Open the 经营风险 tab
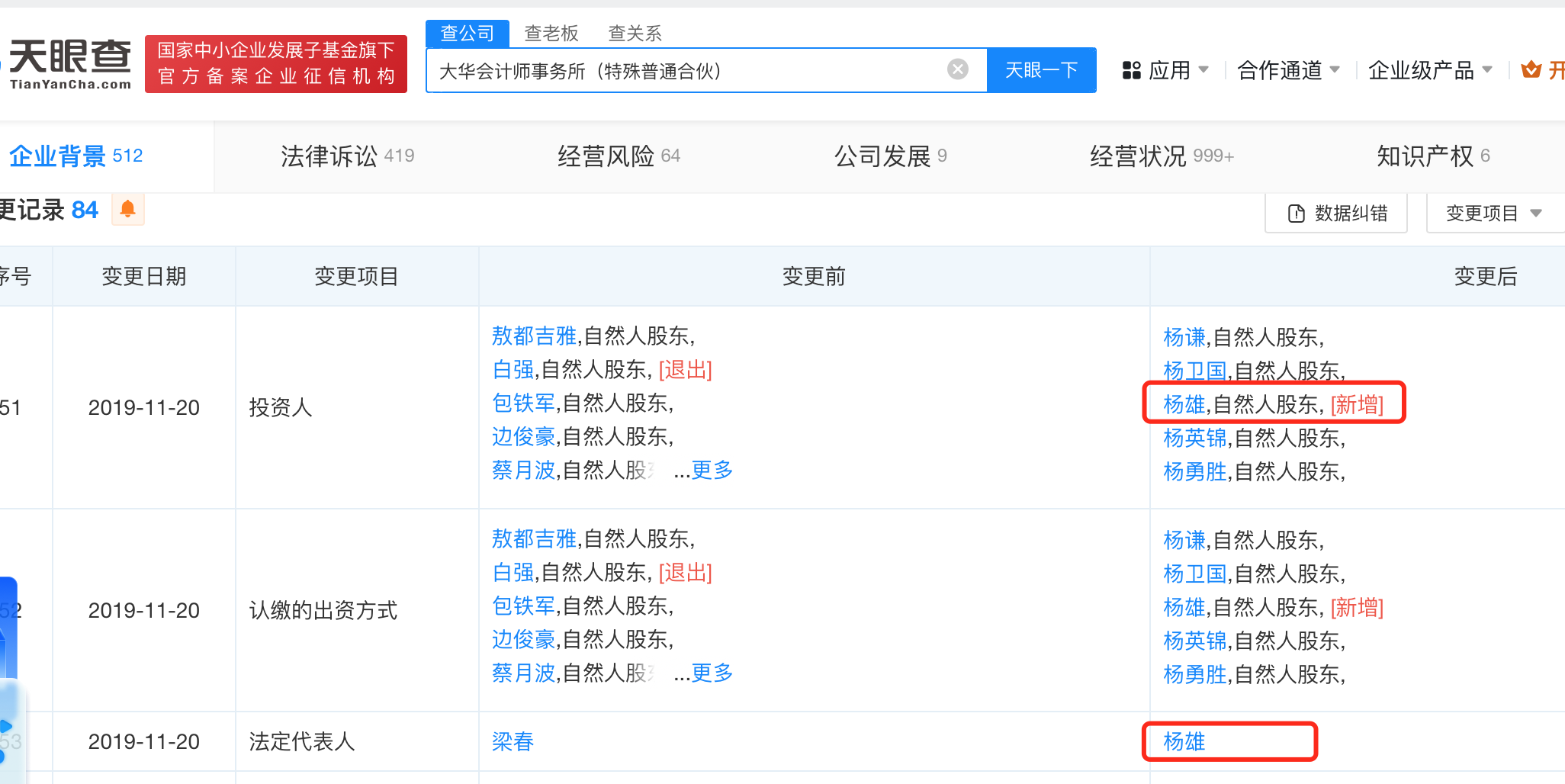Screen dimensions: 1565x784 point(618,156)
